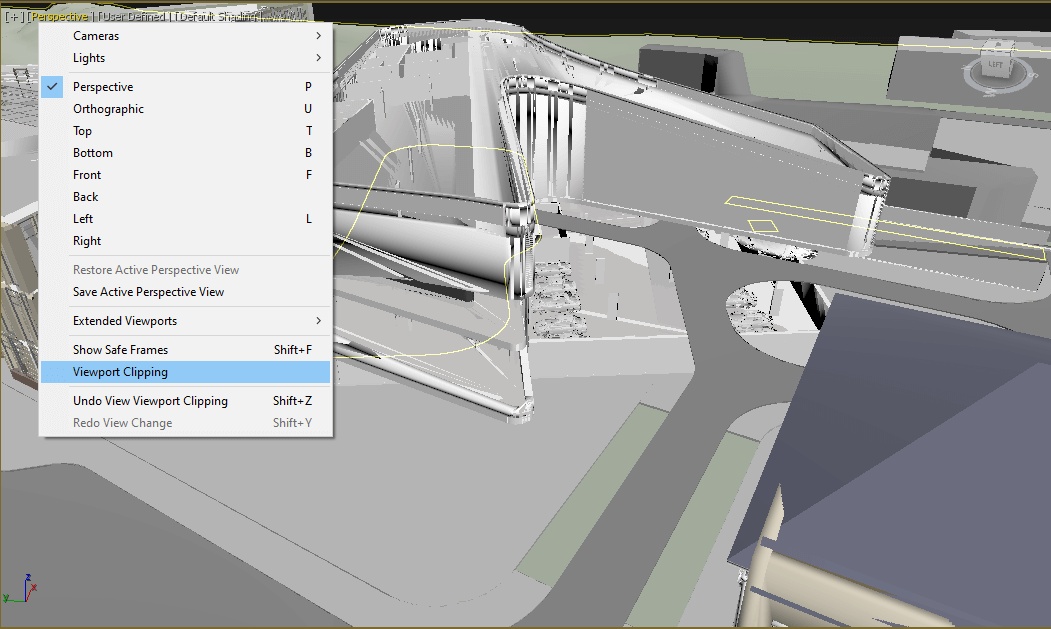Image resolution: width=1051 pixels, height=629 pixels.
Task: Select Front view from menu
Action: (x=87, y=175)
